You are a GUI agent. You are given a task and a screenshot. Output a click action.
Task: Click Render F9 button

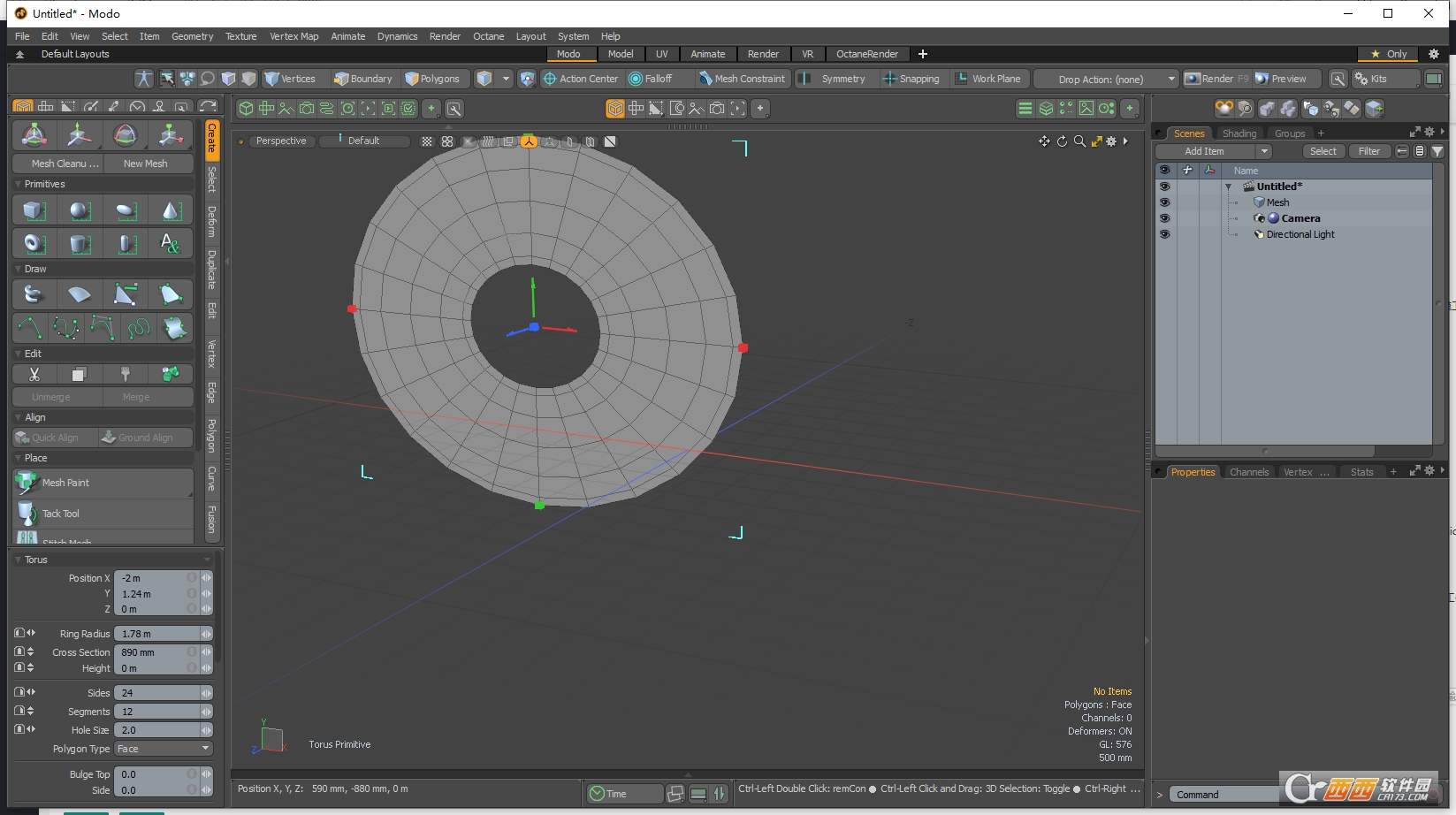pyautogui.click(x=1216, y=79)
